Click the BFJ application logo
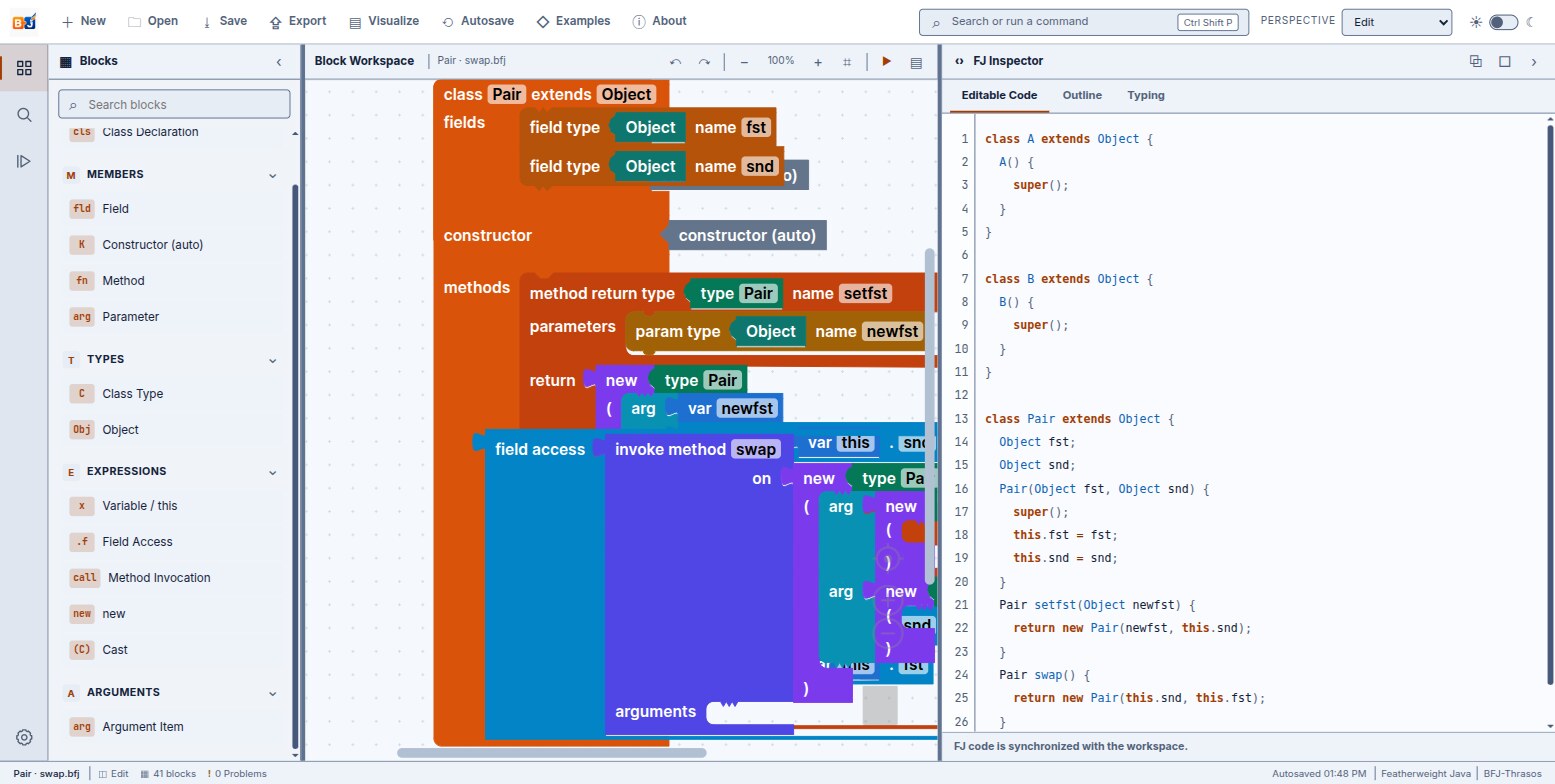Image resolution: width=1555 pixels, height=784 pixels. click(x=23, y=21)
